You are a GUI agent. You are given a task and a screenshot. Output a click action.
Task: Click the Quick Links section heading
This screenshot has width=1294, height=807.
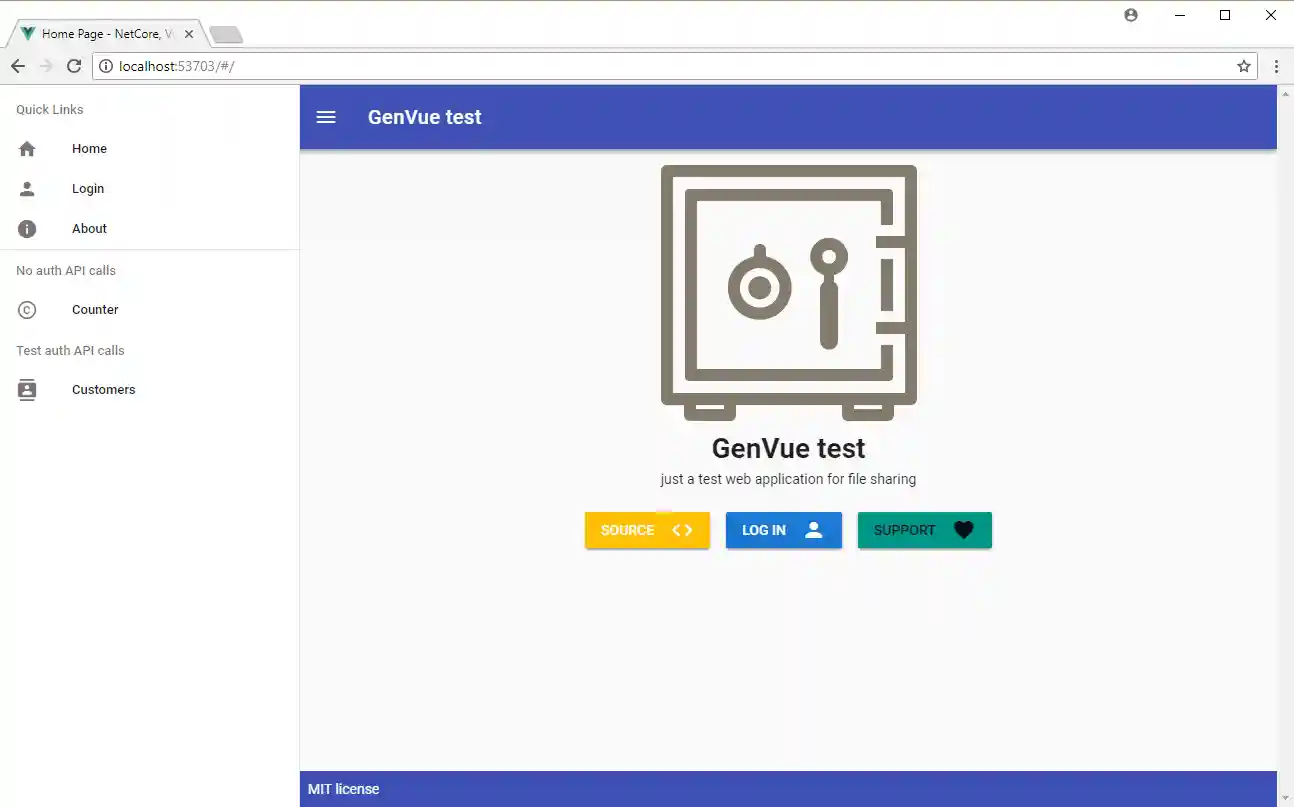pos(49,109)
